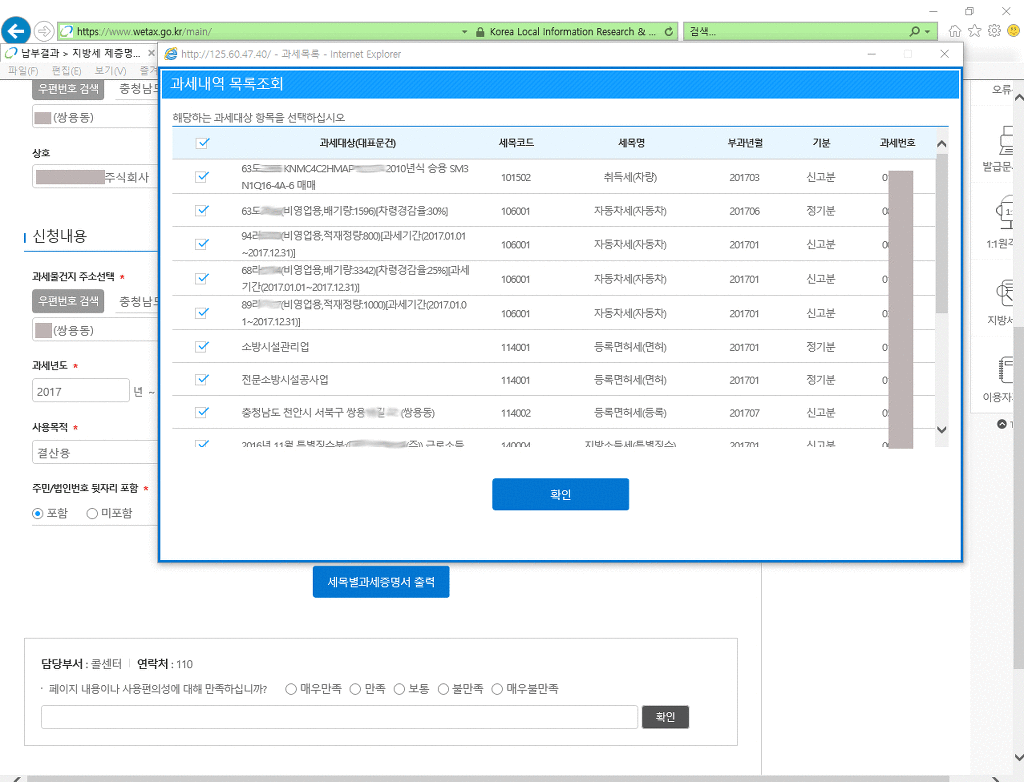Open the address bar URL dropdown arrow
The height and width of the screenshot is (782, 1024).
464,31
